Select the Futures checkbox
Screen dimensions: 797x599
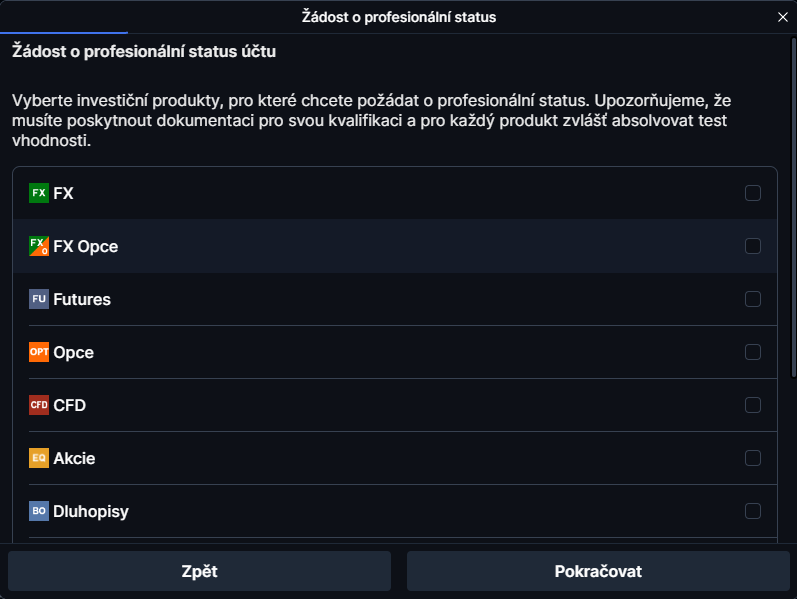(753, 299)
